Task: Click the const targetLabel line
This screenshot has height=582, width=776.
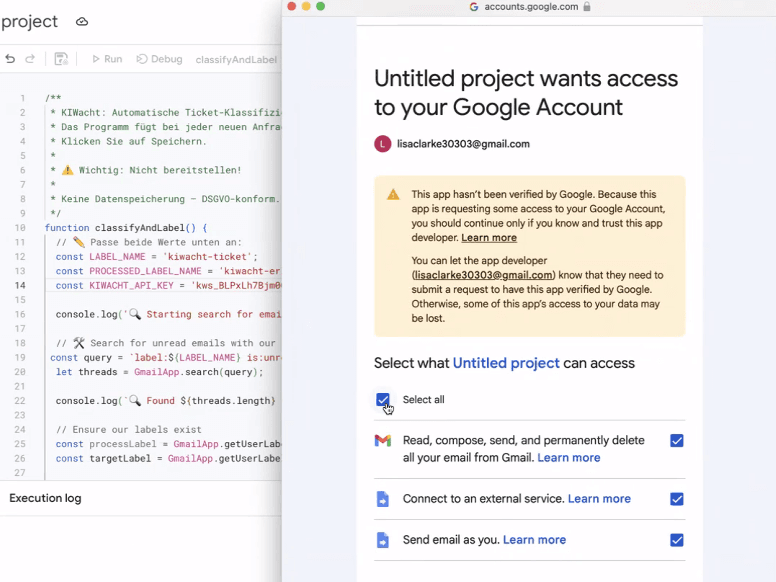Action: coord(168,458)
